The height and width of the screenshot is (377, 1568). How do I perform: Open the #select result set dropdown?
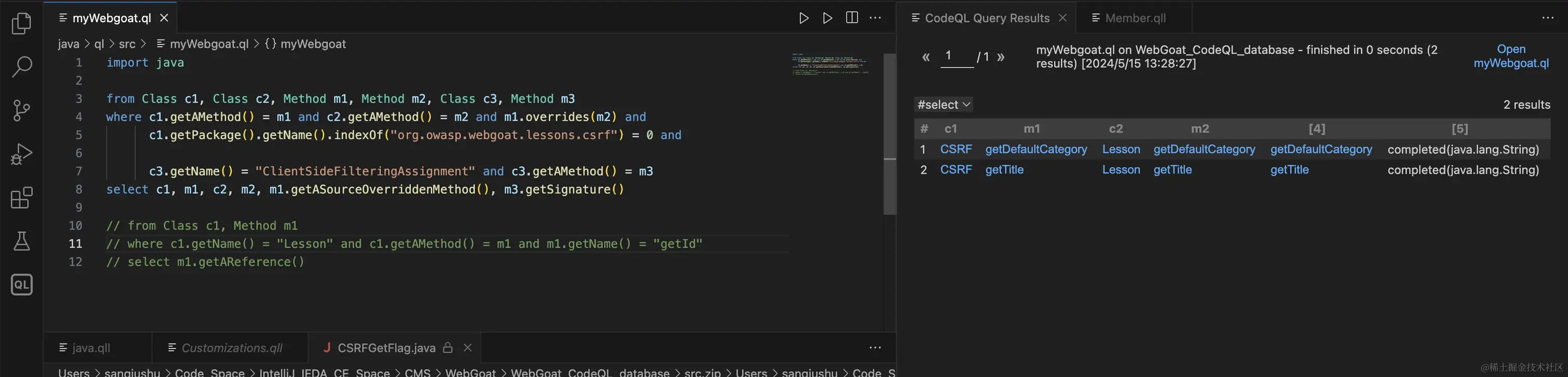point(943,105)
